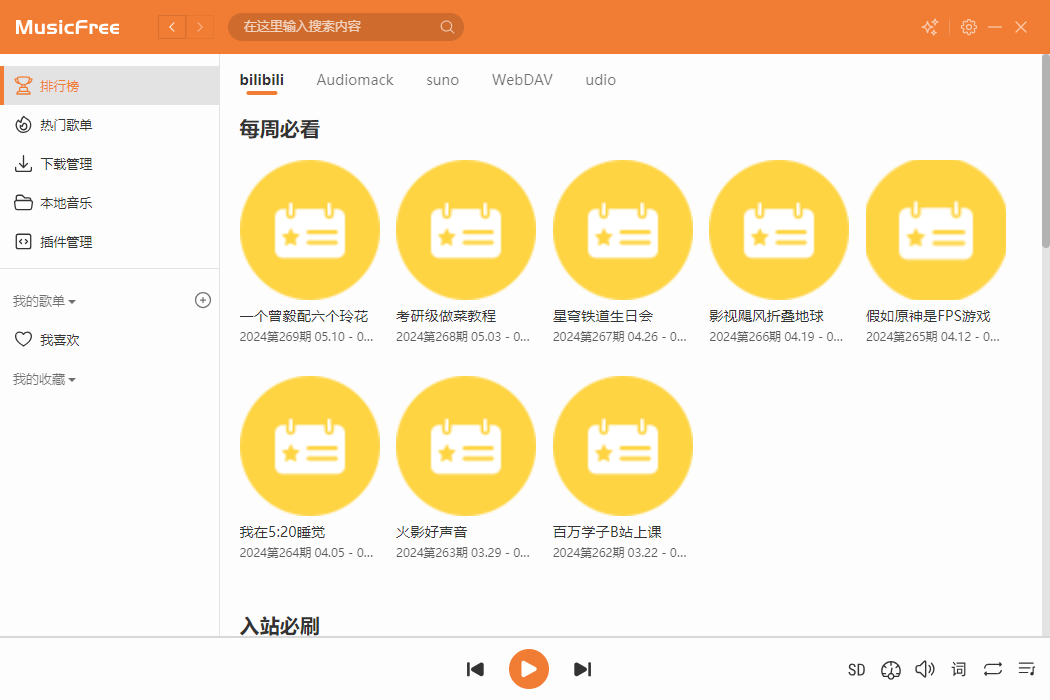Switch to the suno tab
The height and width of the screenshot is (700, 1050).
[443, 80]
